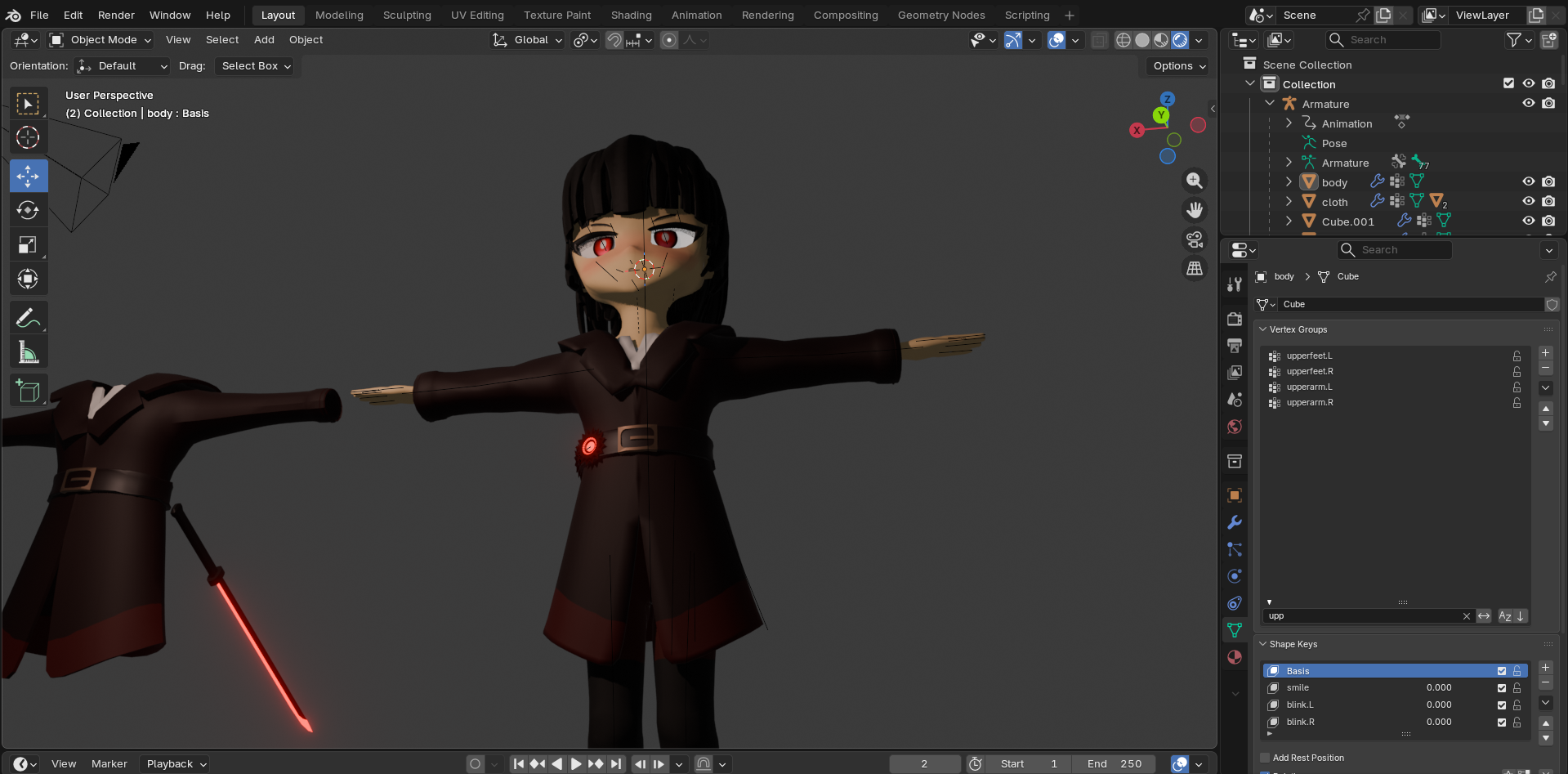Adjust the blink.R shape key value
1568x774 pixels.
click(1439, 723)
